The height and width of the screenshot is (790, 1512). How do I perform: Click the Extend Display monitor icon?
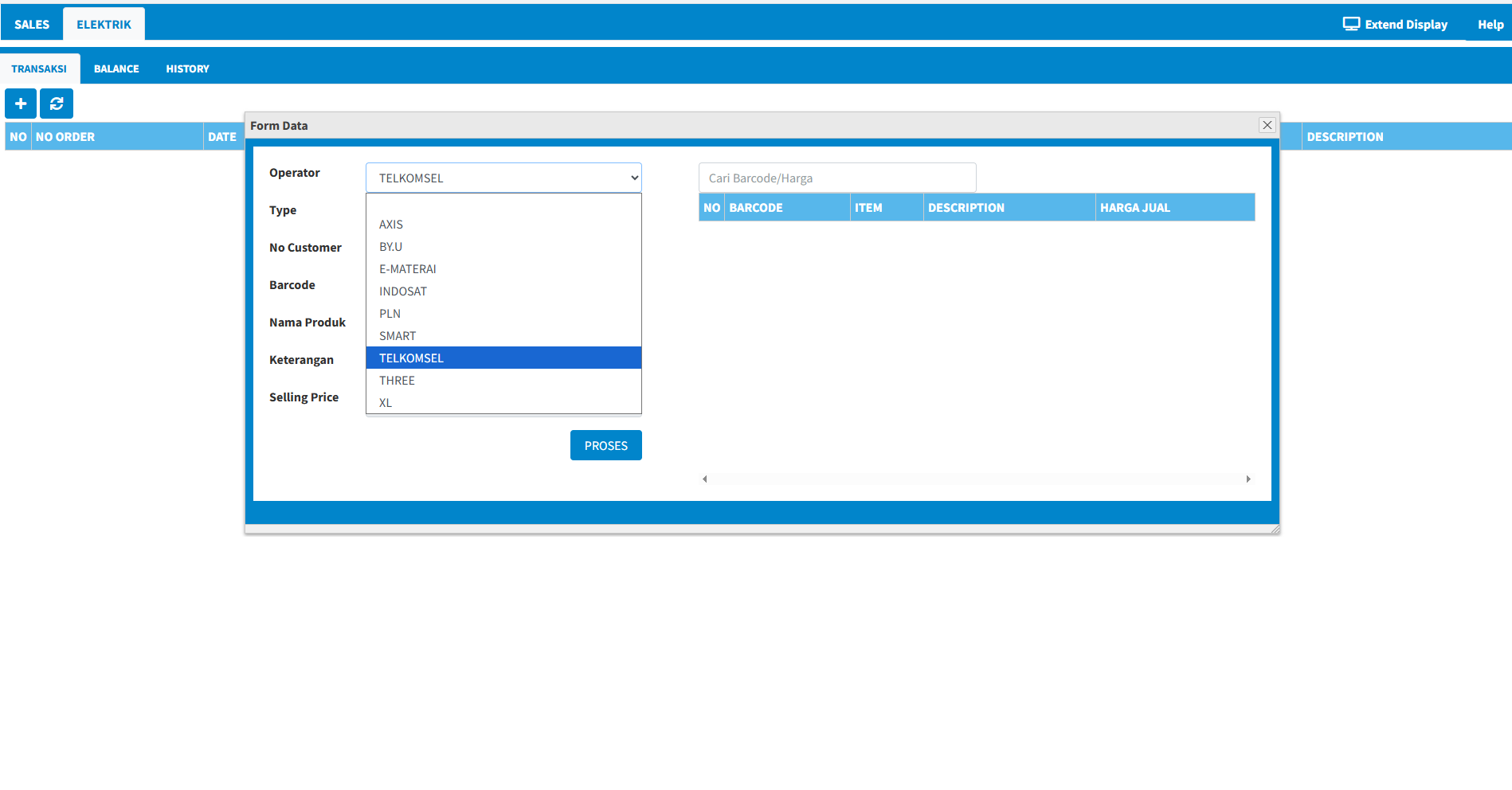(x=1351, y=24)
